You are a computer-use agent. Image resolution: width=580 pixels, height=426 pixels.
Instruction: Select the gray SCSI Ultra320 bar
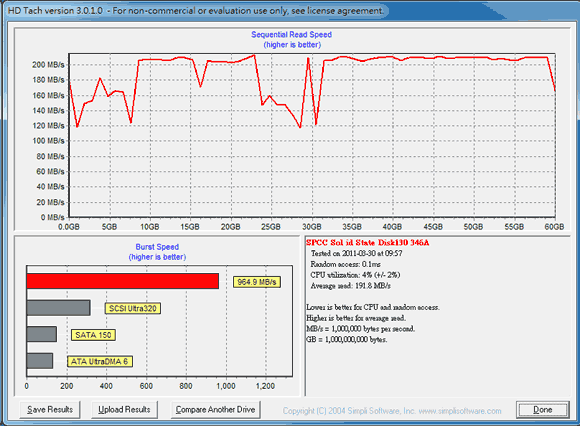[x=58, y=308]
